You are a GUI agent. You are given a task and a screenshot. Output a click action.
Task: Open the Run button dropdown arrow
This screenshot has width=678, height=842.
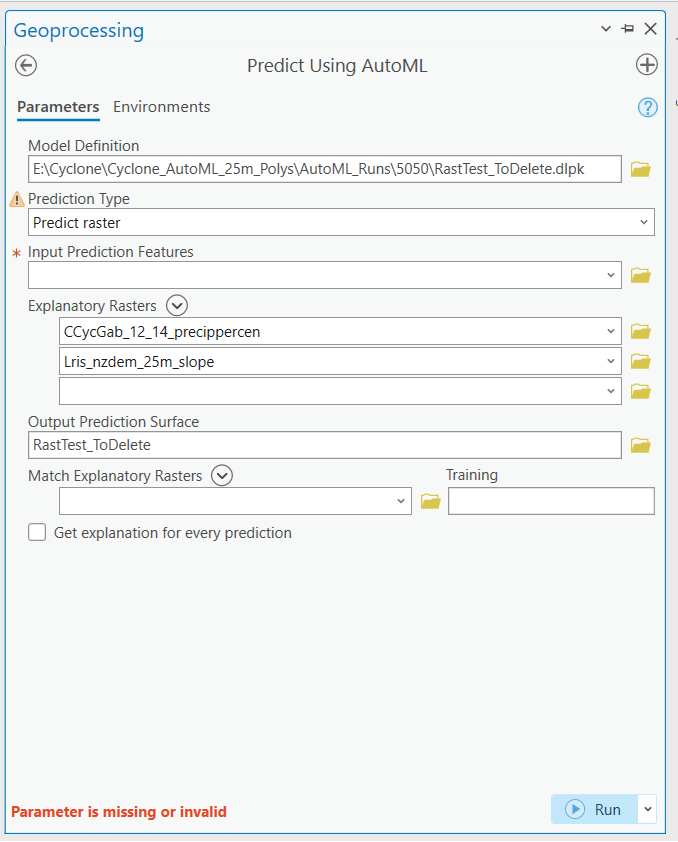coord(647,809)
